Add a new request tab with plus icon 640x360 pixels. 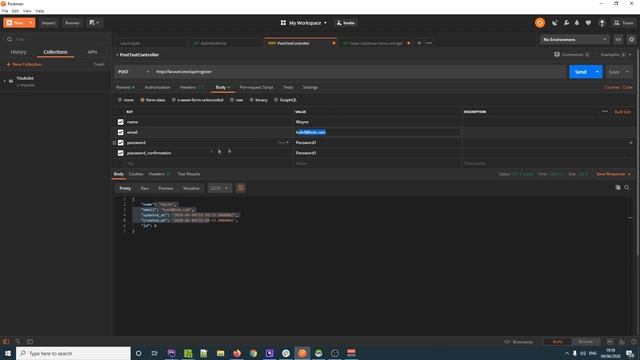tap(419, 43)
